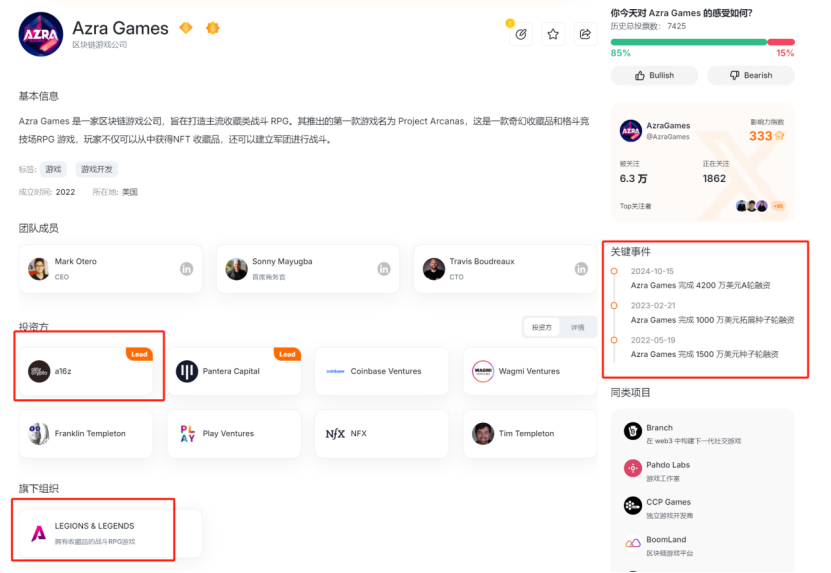Image resolution: width=831 pixels, height=573 pixels.
Task: Click the Top followers avatar group
Action: coord(752,206)
